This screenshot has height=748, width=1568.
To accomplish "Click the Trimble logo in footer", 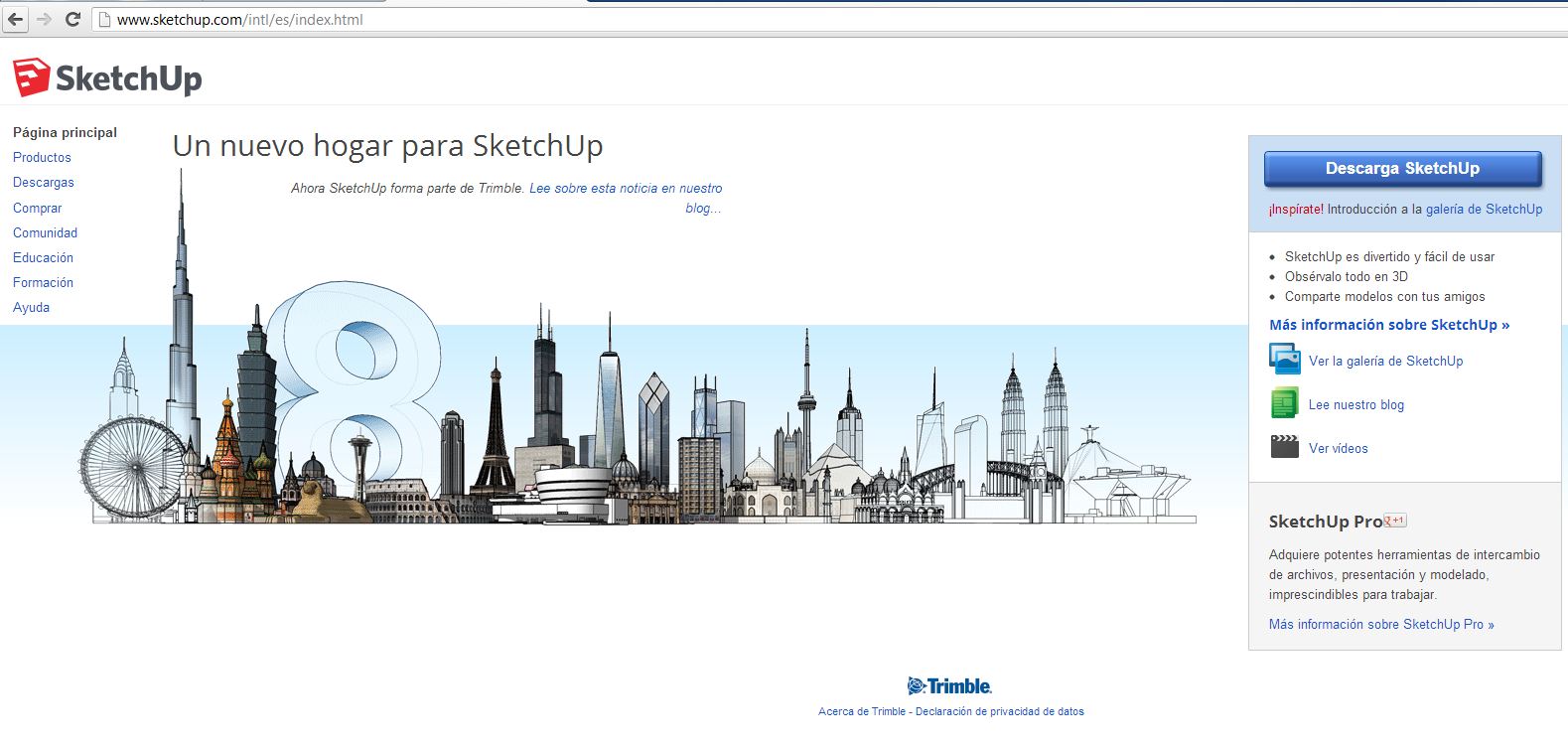I will (949, 685).
